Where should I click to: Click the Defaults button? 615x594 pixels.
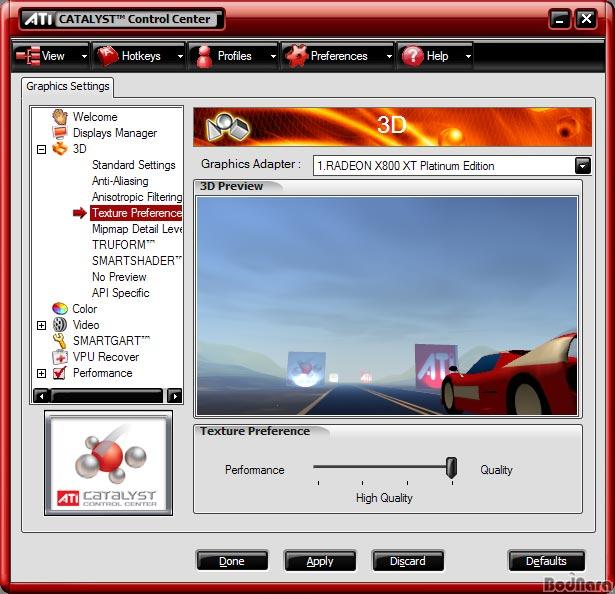(x=546, y=561)
